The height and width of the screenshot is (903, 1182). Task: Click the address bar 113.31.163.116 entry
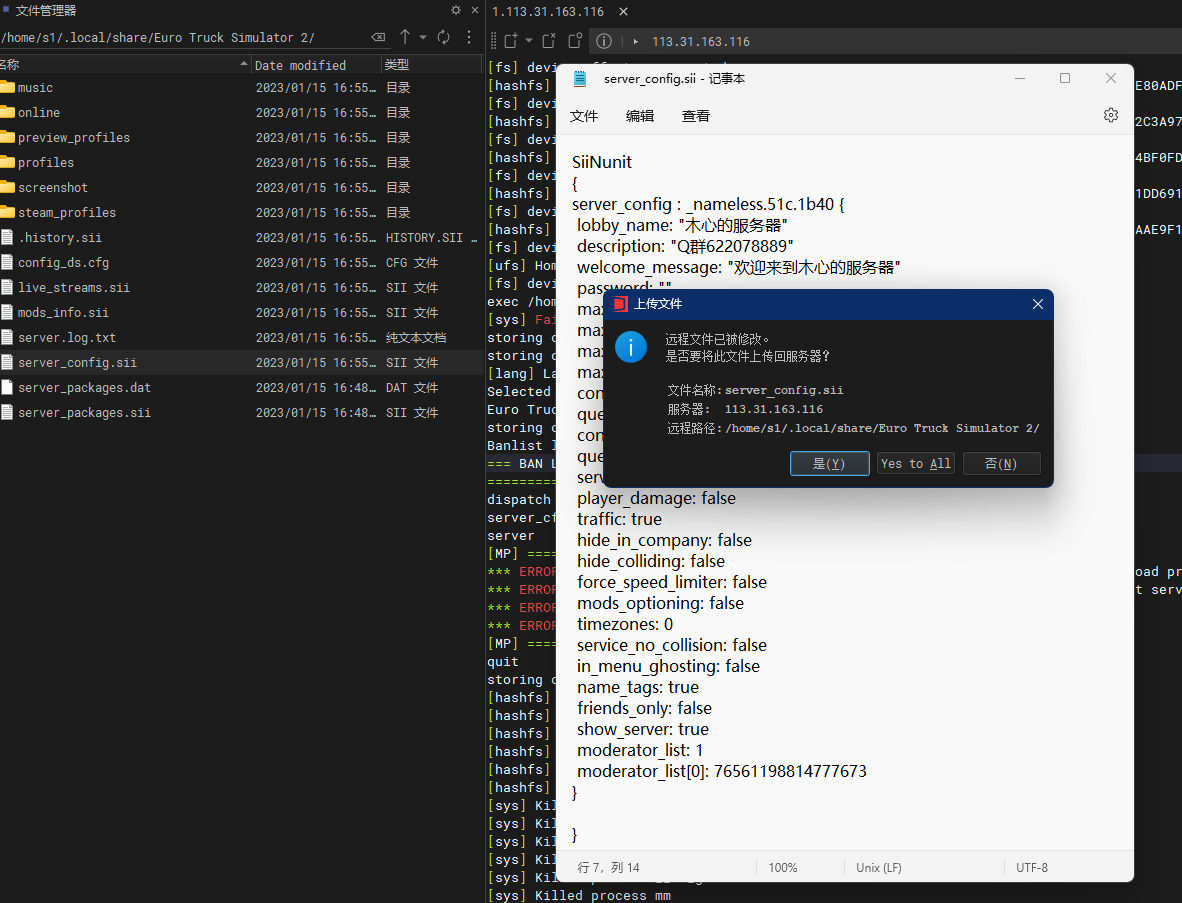[x=700, y=41]
